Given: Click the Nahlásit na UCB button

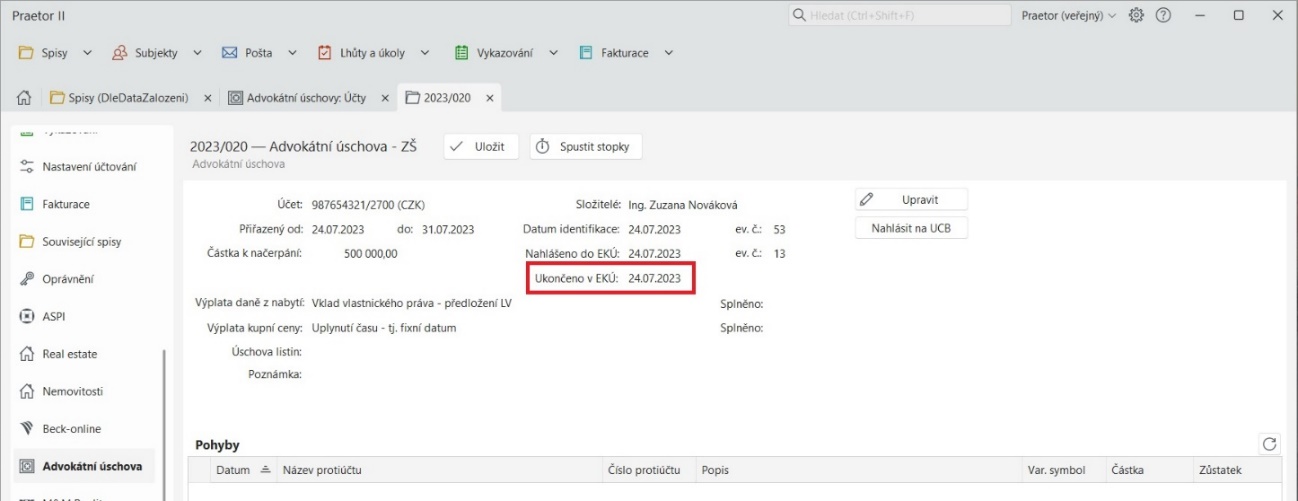Looking at the screenshot, I should (911, 228).
